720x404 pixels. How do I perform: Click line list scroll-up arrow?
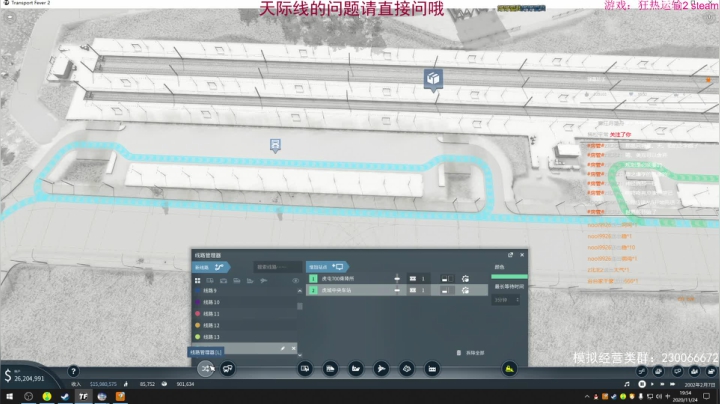(300, 291)
